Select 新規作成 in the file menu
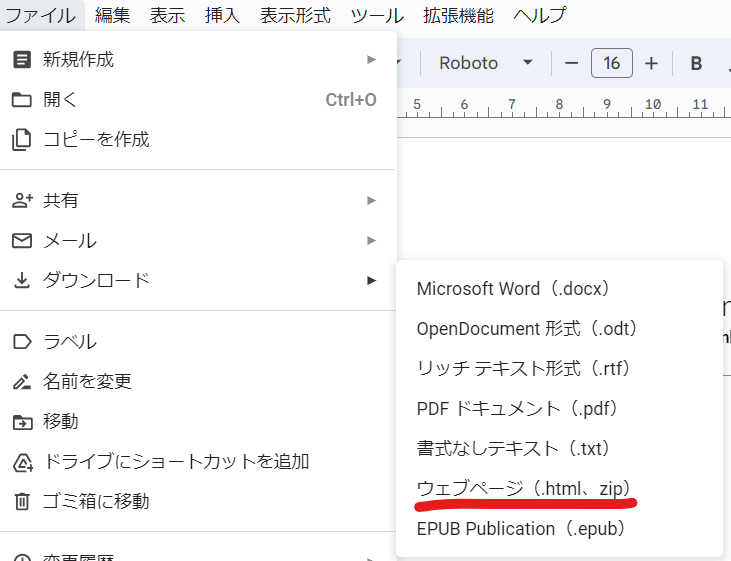Screen dimensions: 731x561 click(x=198, y=60)
